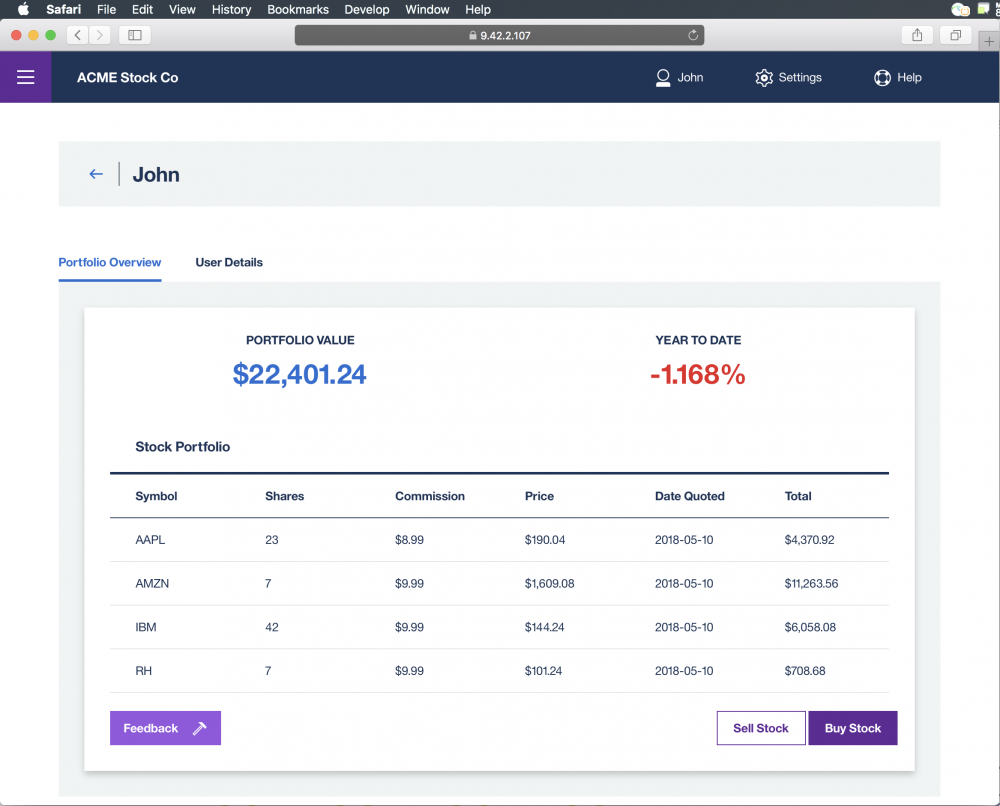
Task: Click the Feedback button's arrow icon
Action: click(201, 727)
